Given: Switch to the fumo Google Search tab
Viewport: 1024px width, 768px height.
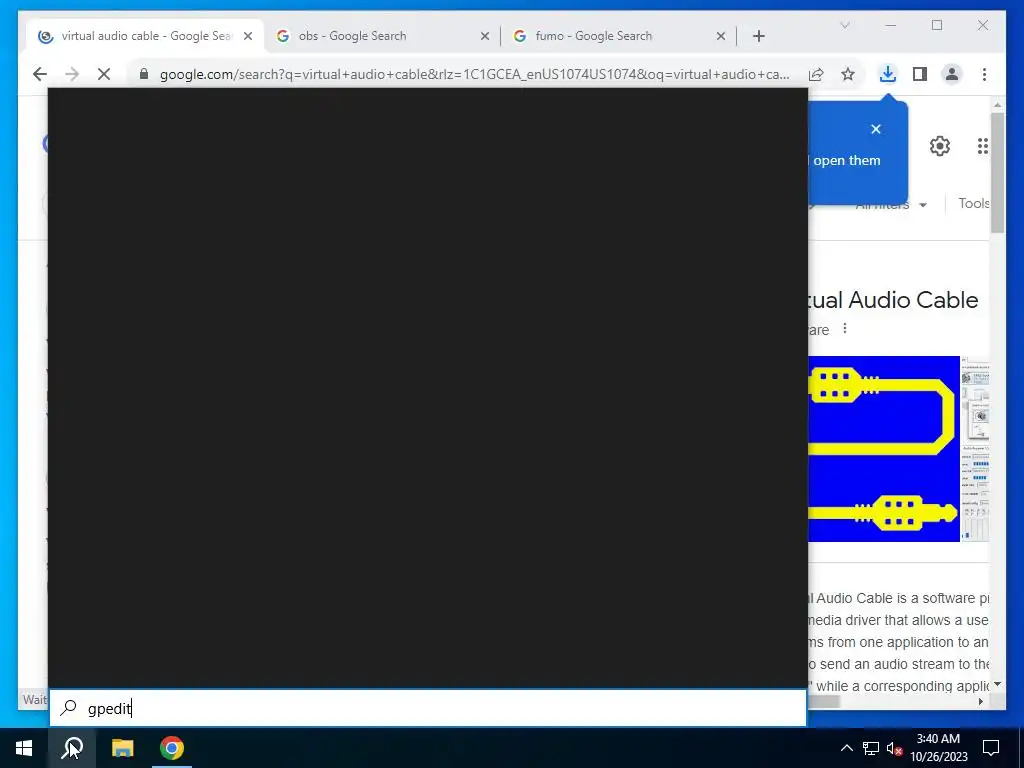Looking at the screenshot, I should pyautogui.click(x=618, y=36).
